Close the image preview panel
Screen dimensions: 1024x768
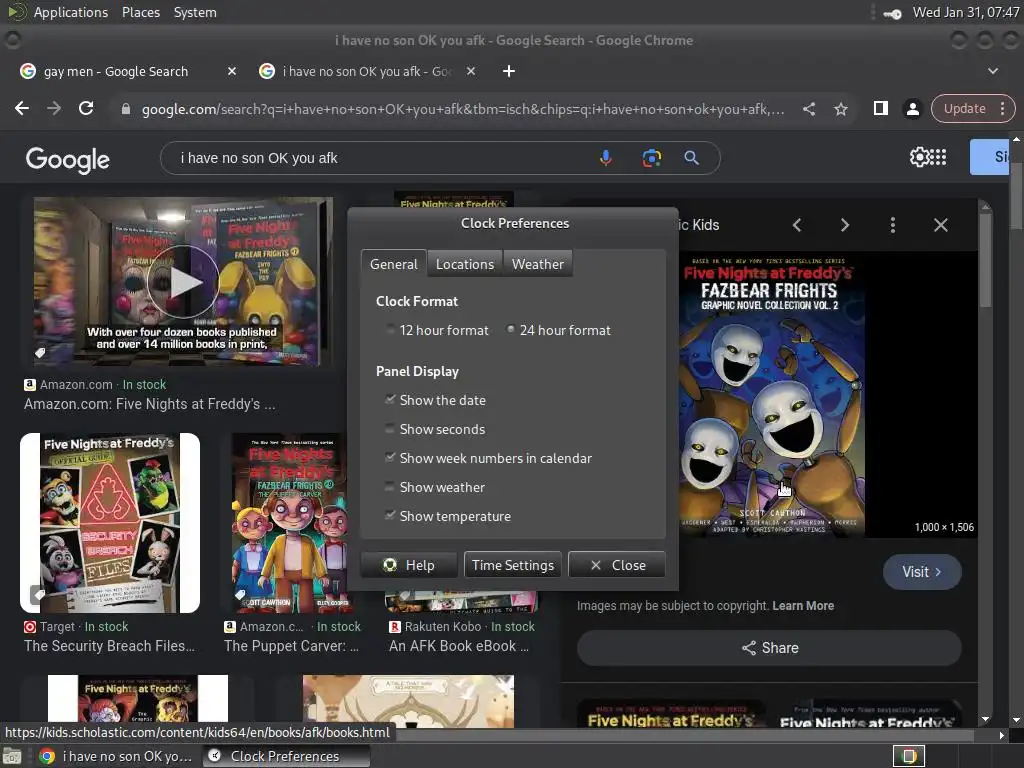(x=940, y=225)
